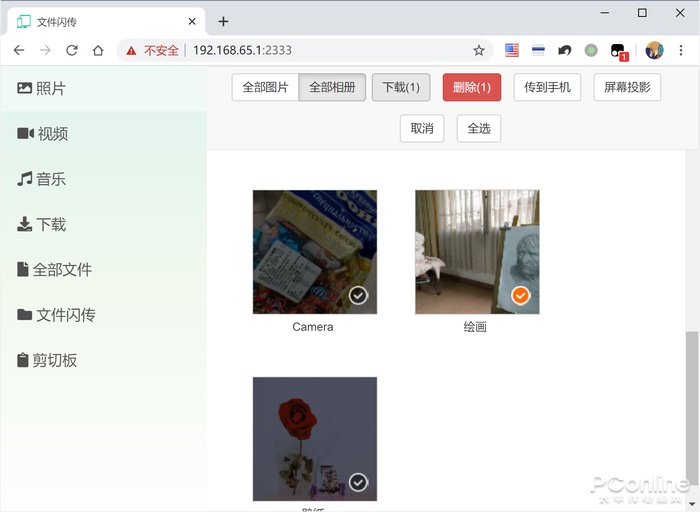Click the 传到手机 button
Viewport: 700px width, 512px height.
pos(547,87)
